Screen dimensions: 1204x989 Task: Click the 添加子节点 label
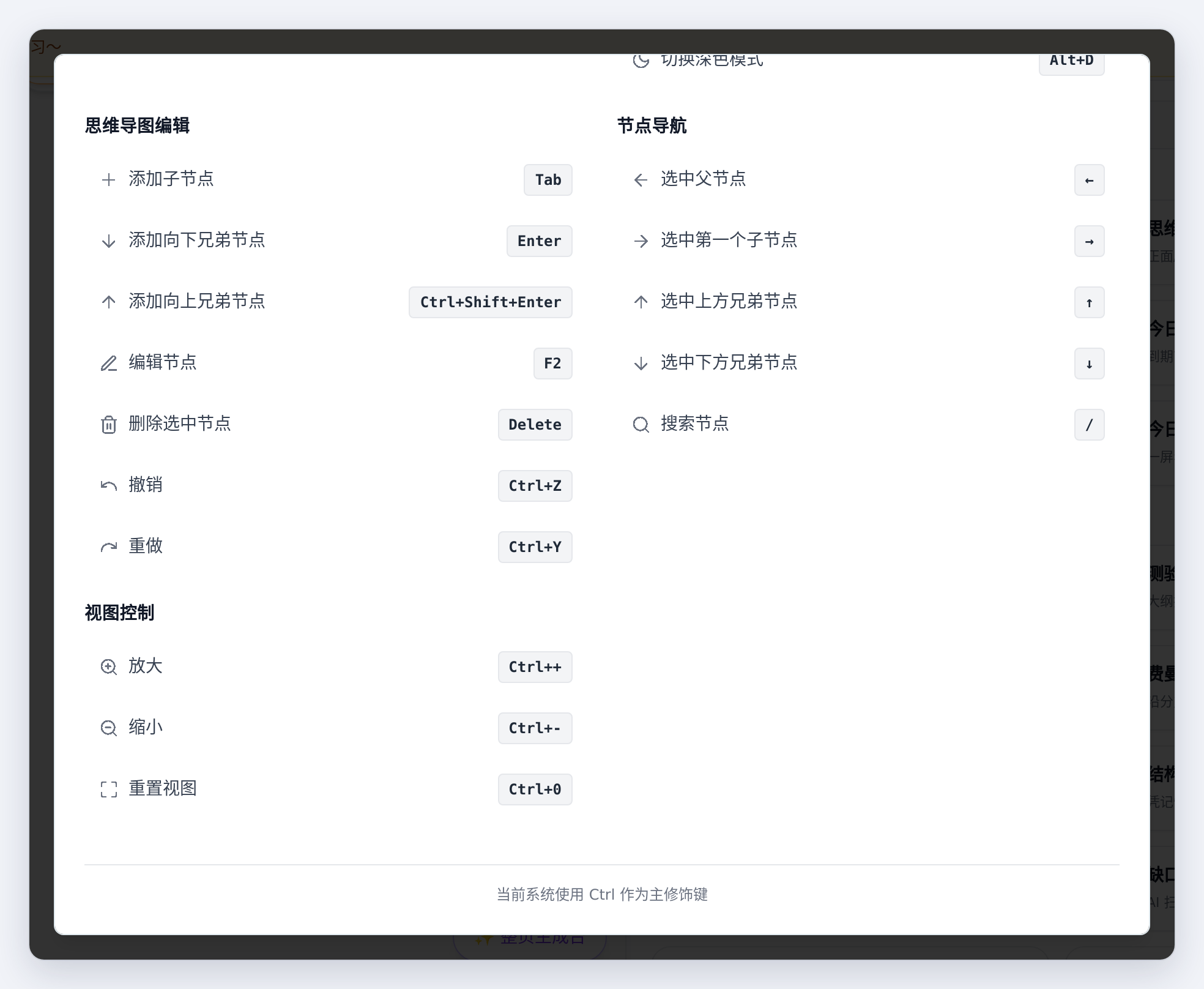171,179
